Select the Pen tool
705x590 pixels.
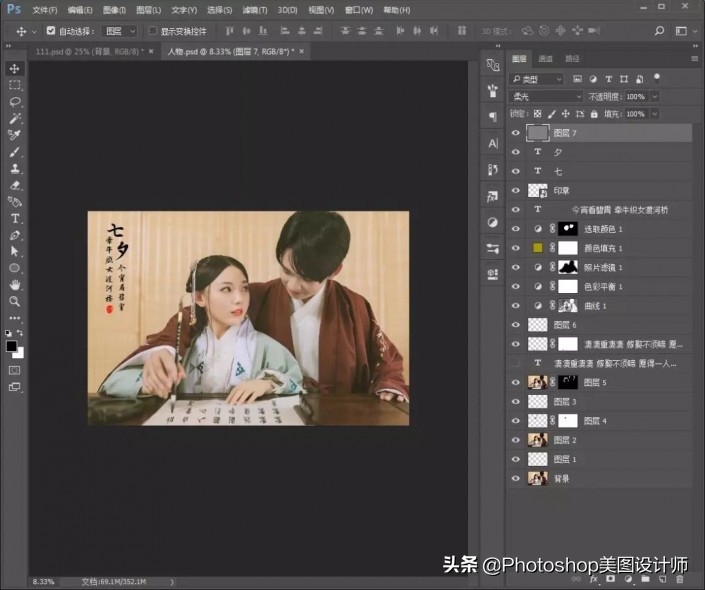14,235
